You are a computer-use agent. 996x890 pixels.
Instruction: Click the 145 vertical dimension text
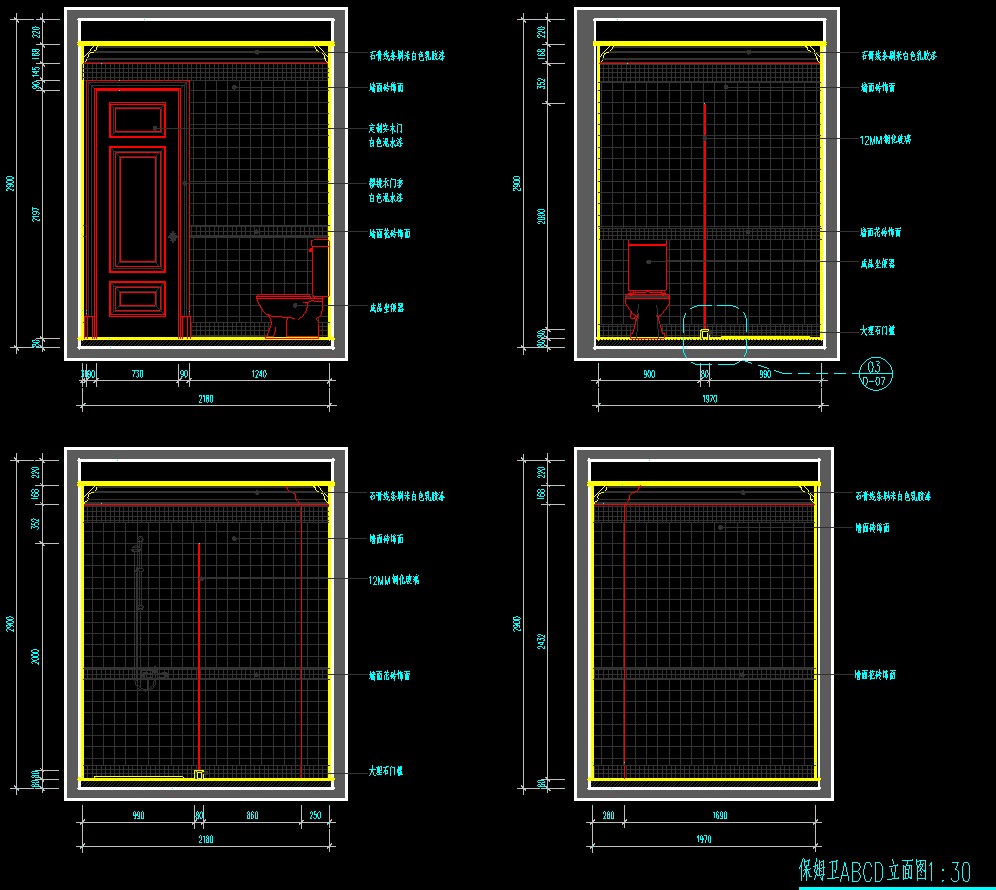click(x=36, y=72)
